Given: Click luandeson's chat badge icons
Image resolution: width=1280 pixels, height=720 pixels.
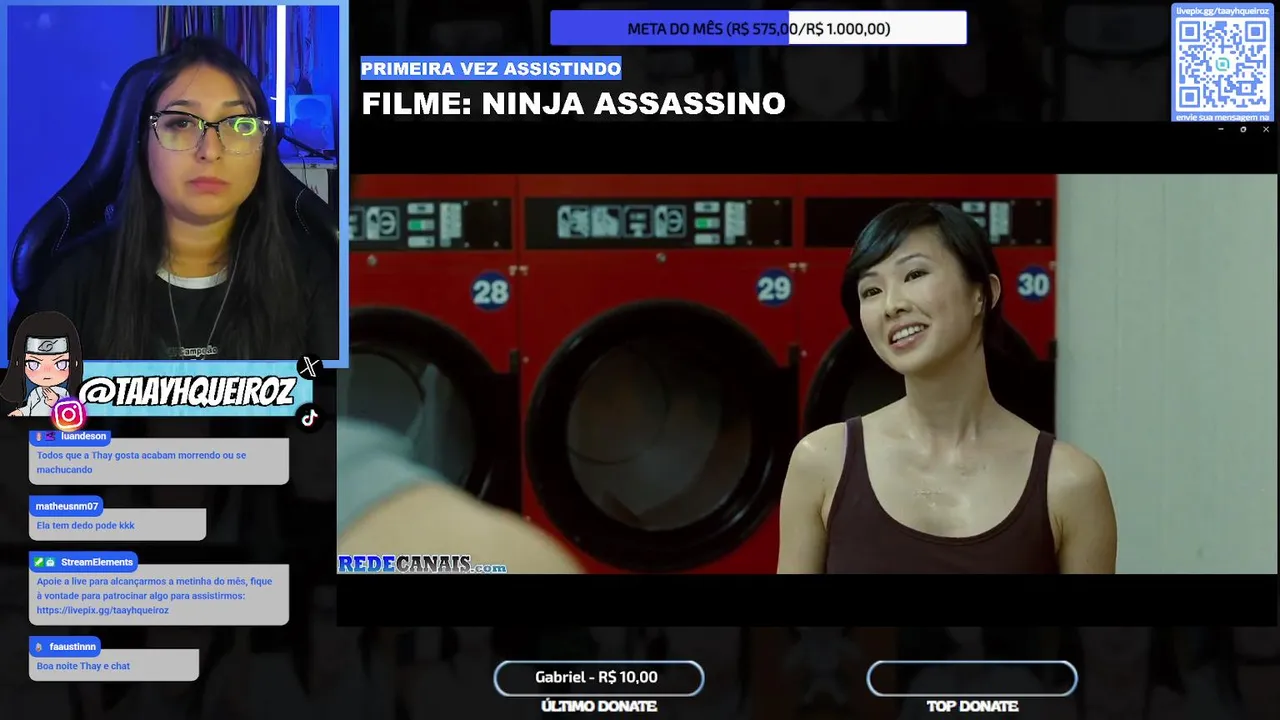Looking at the screenshot, I should (45, 436).
